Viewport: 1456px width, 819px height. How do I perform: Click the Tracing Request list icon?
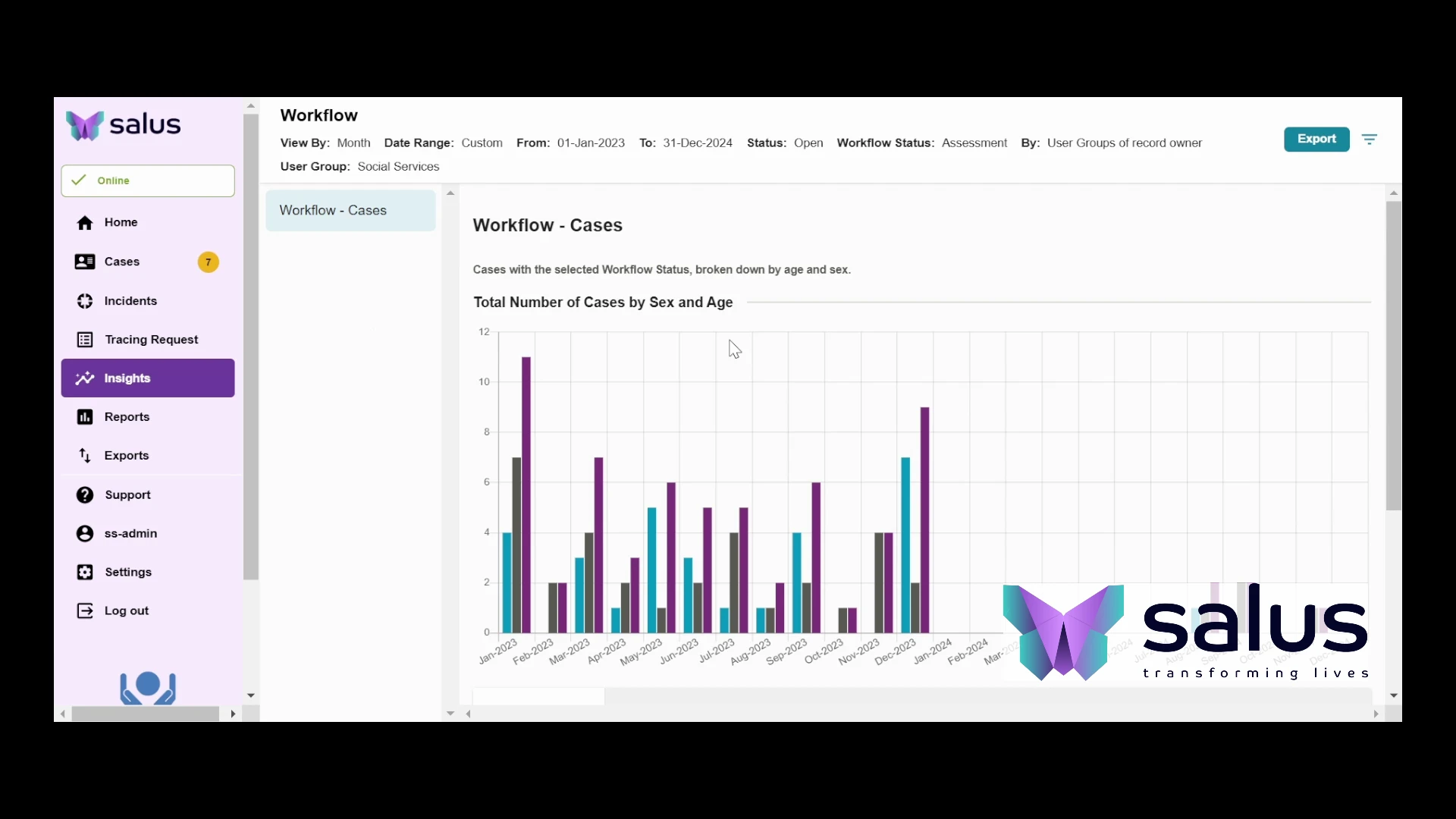point(85,340)
